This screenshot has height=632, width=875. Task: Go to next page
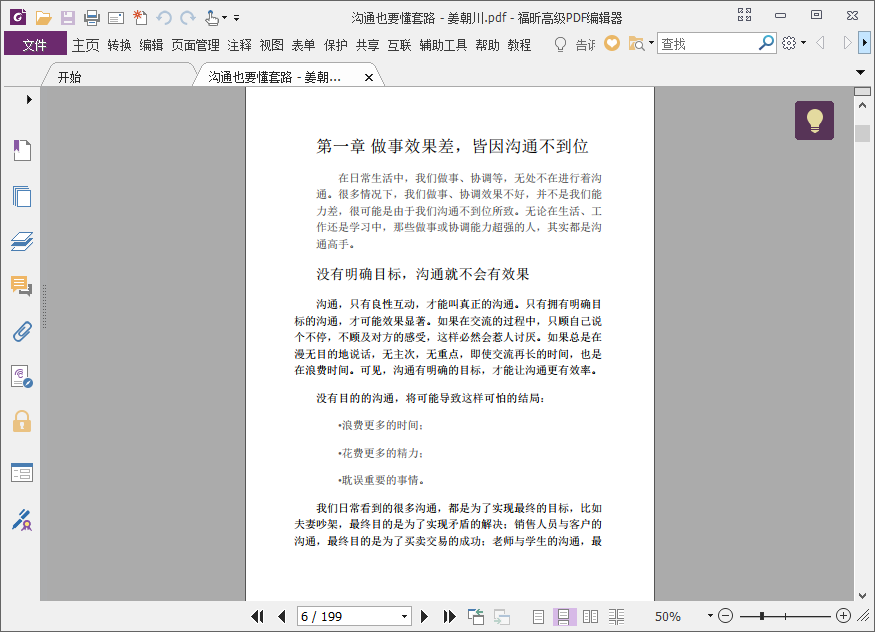(x=424, y=616)
